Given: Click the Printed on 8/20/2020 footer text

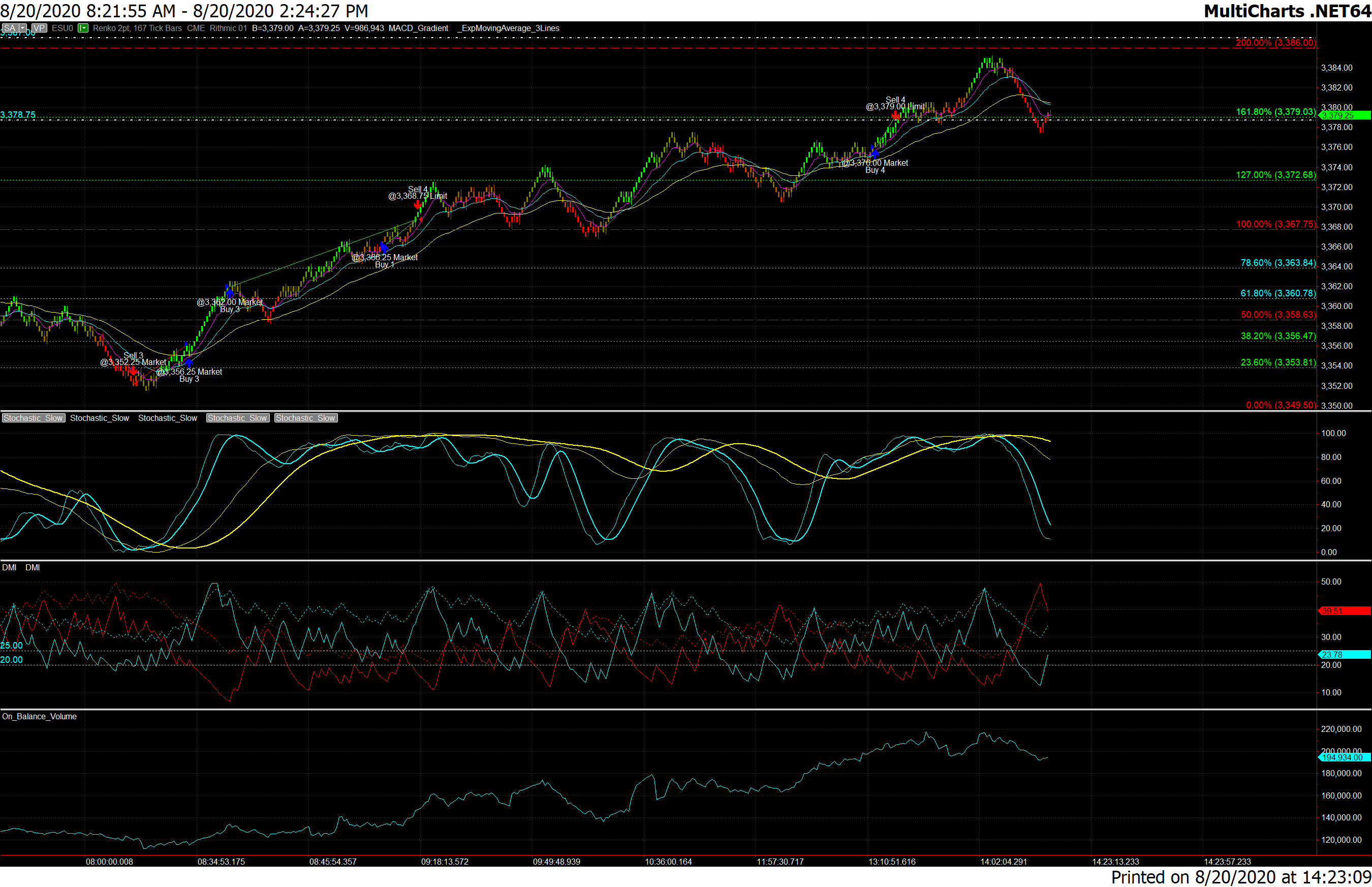Looking at the screenshot, I should (x=1241, y=877).
